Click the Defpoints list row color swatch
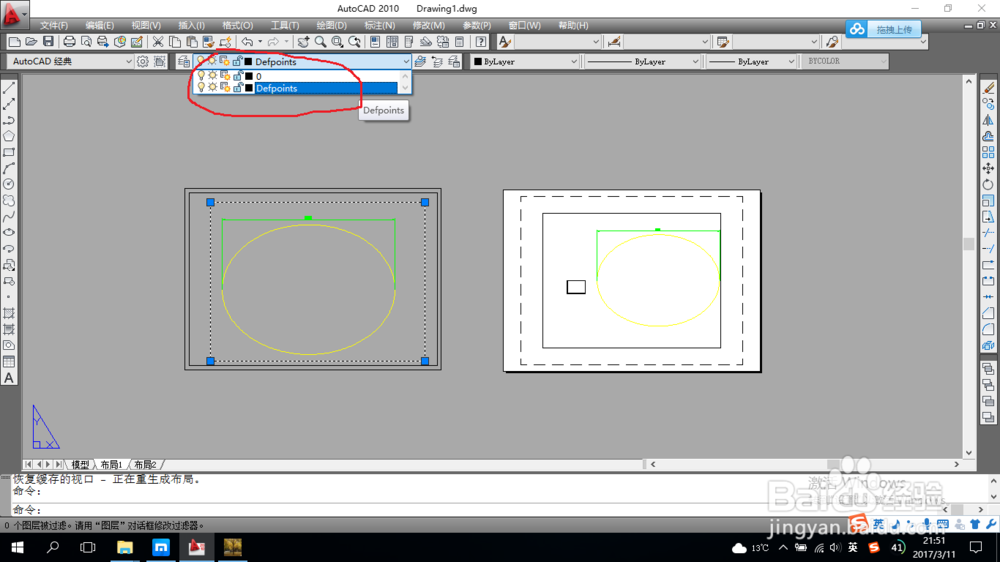This screenshot has width=1000, height=562. click(x=249, y=88)
